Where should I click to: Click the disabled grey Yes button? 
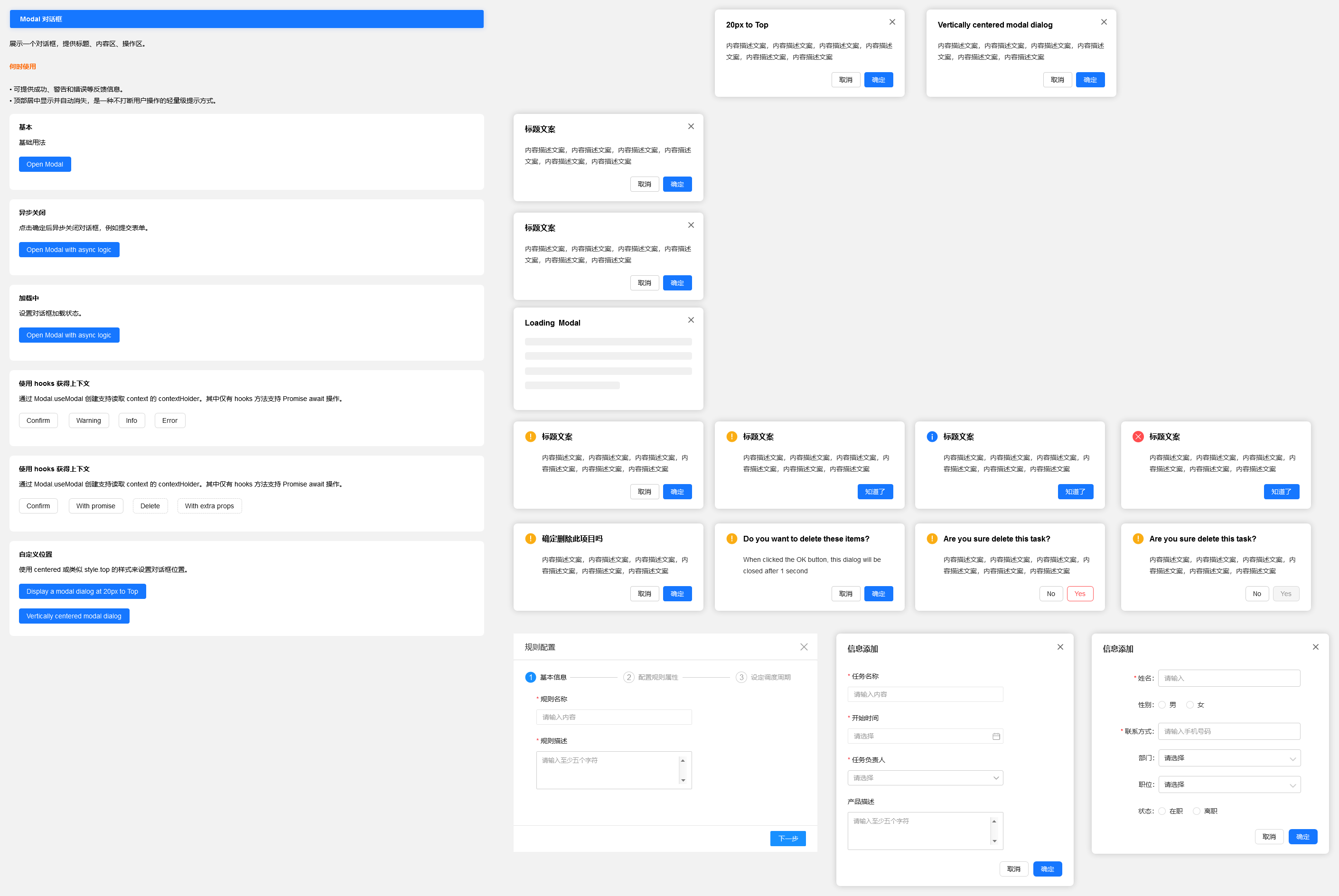[x=1286, y=594]
